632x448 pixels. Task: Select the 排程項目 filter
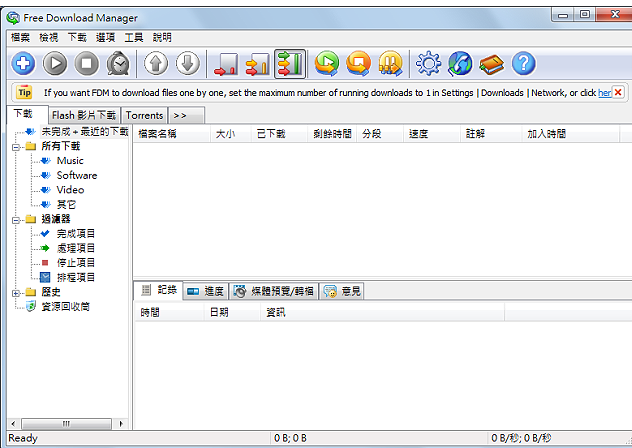click(x=76, y=277)
